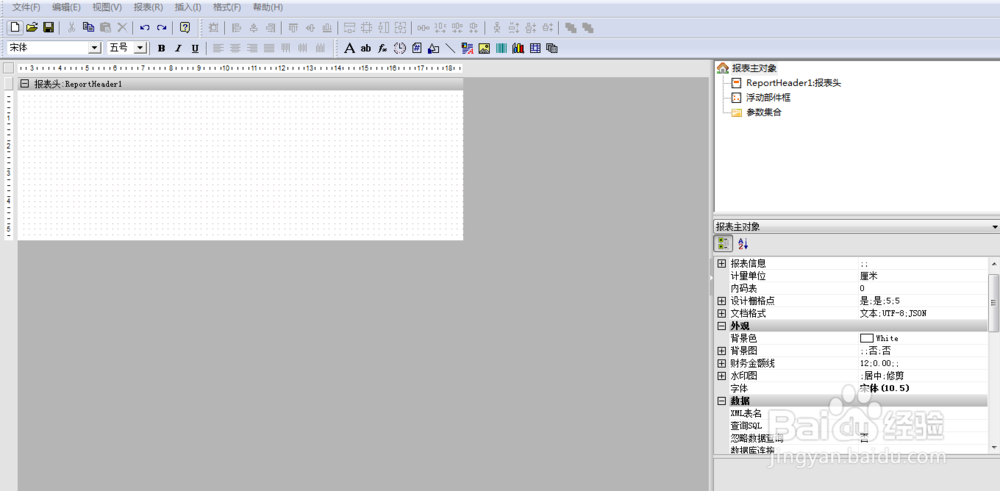This screenshot has width=1000, height=491.
Task: Open a report file via folder icon
Action: pyautogui.click(x=32, y=27)
